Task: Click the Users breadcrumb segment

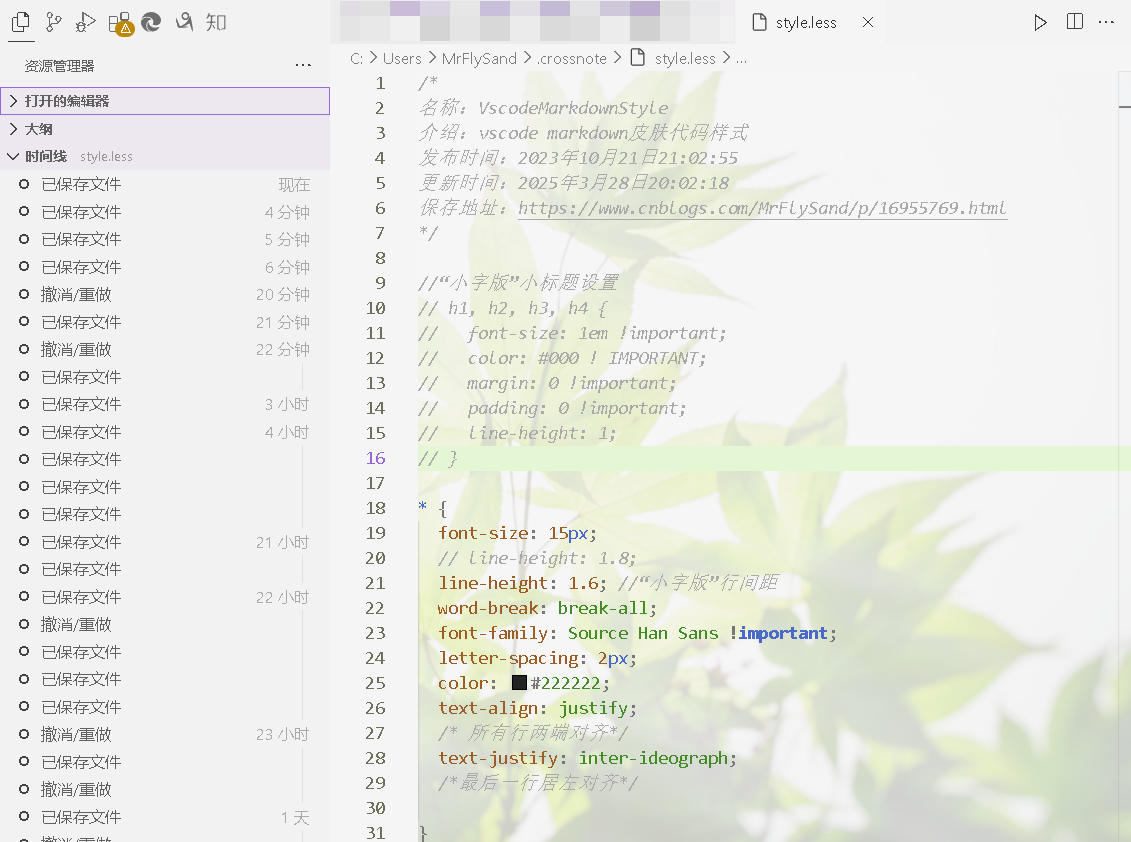Action: pos(402,58)
